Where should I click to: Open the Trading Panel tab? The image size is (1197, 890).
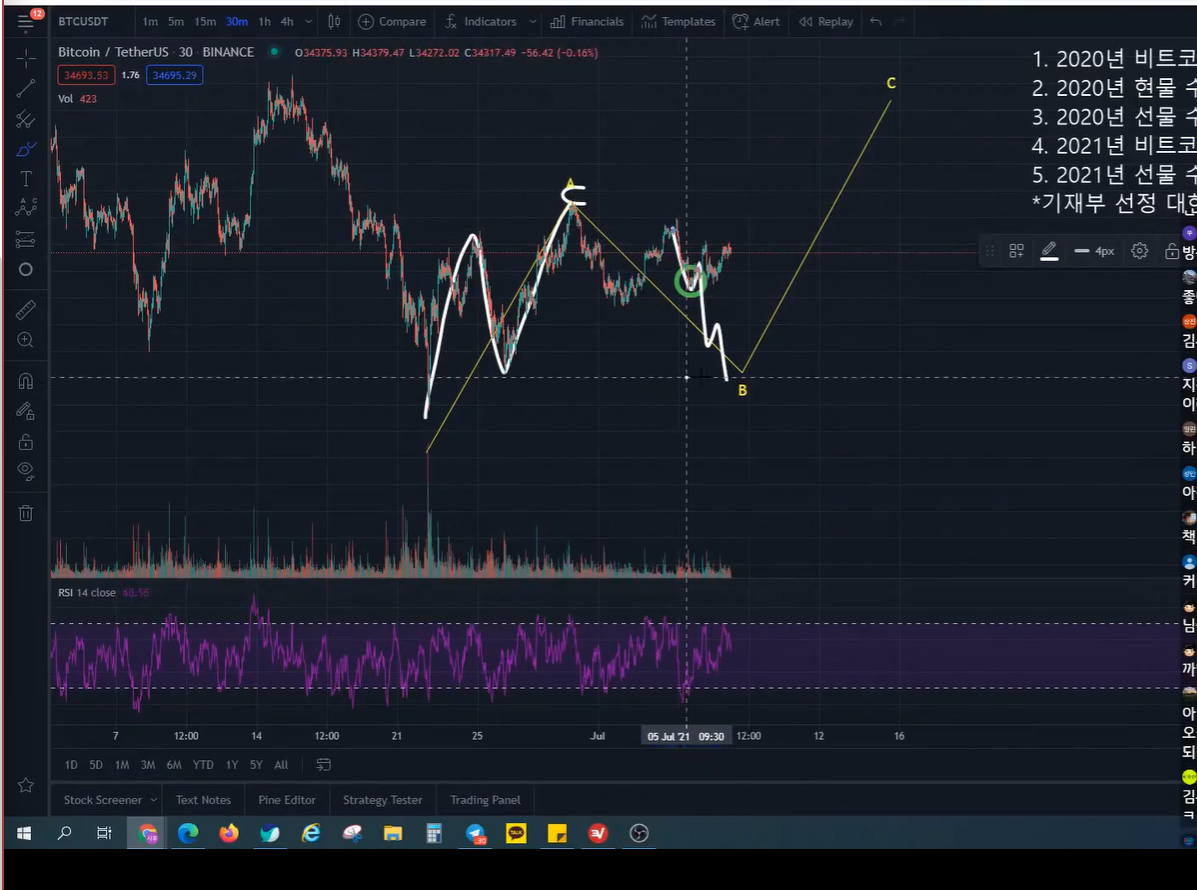[486, 800]
